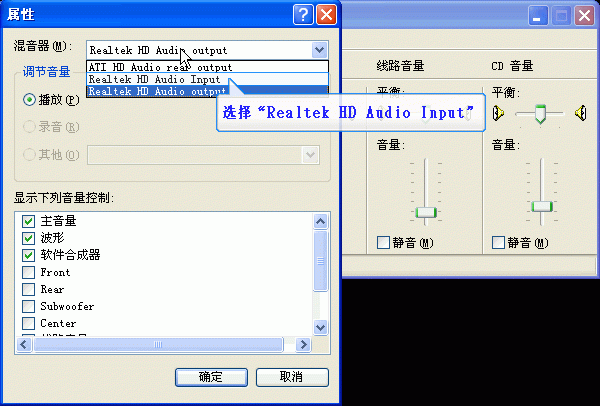Enable the Subwoofer checkbox
Screen dimensions: 600x406
(28, 306)
